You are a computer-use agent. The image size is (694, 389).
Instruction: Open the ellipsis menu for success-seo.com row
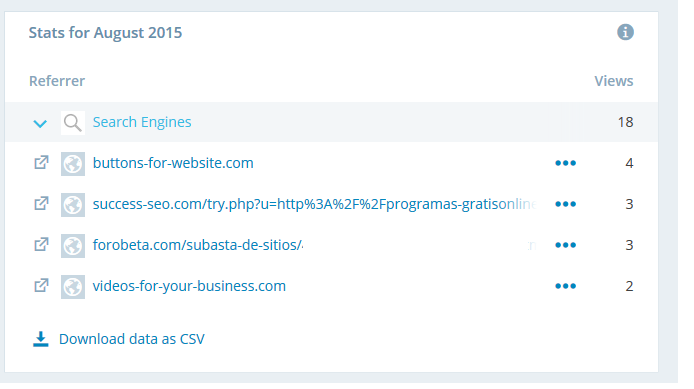tap(565, 204)
